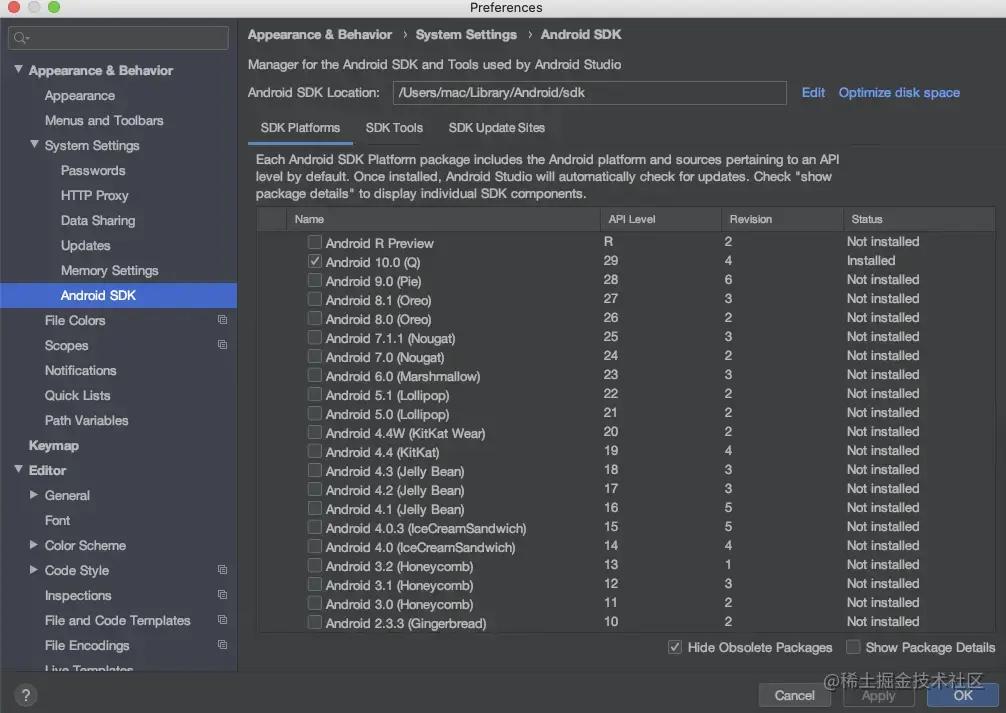Image resolution: width=1006 pixels, height=713 pixels.
Task: Select the Android 3.2 (Honeycomb) row
Action: (x=626, y=565)
